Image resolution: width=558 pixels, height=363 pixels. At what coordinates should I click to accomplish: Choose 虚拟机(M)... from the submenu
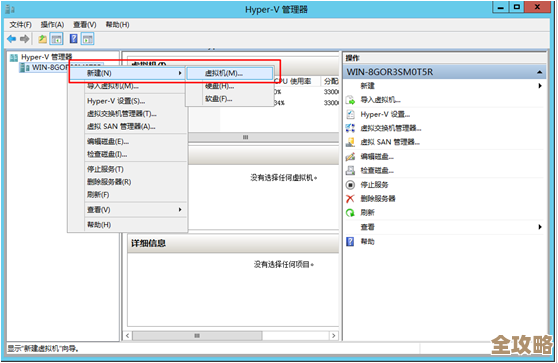230,73
